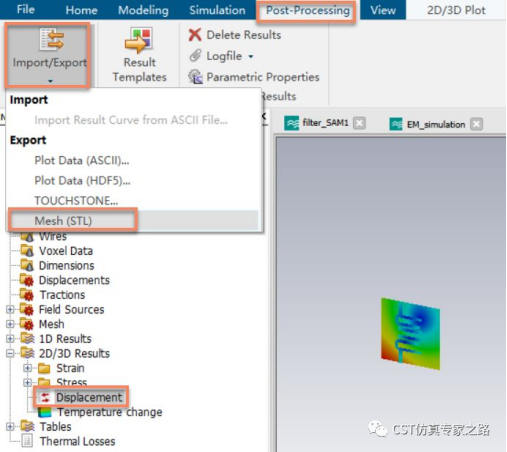Select the Displacement result icon in tree
The height and width of the screenshot is (452, 507).
point(45,397)
